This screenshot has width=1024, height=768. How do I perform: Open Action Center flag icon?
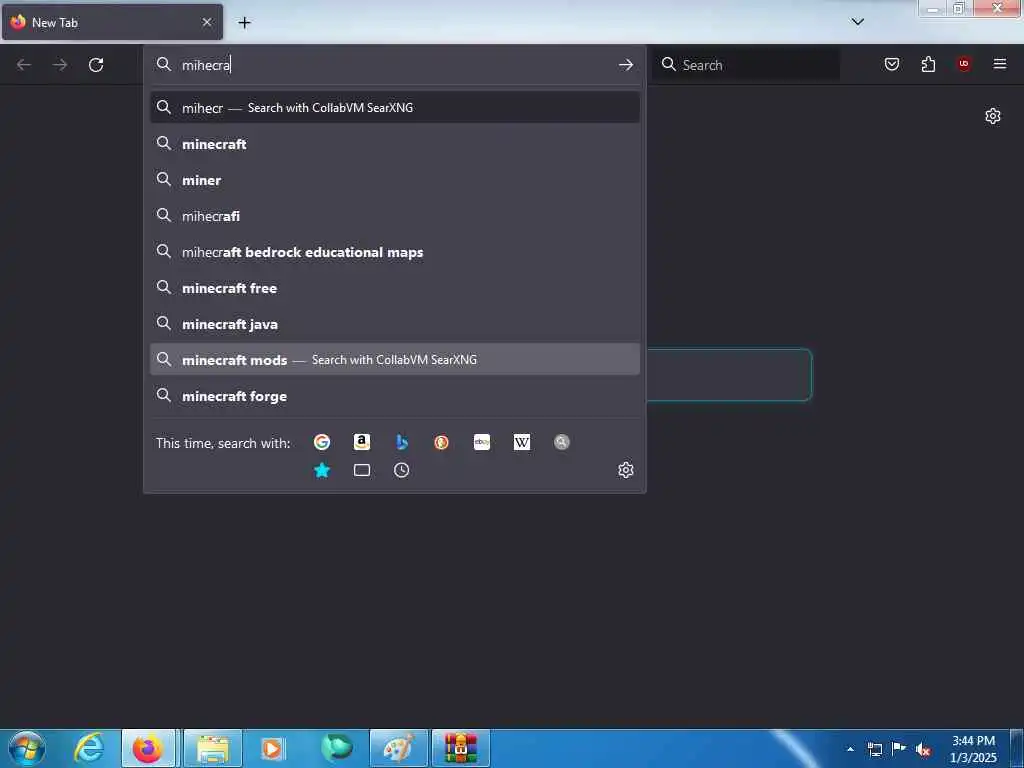[899, 749]
